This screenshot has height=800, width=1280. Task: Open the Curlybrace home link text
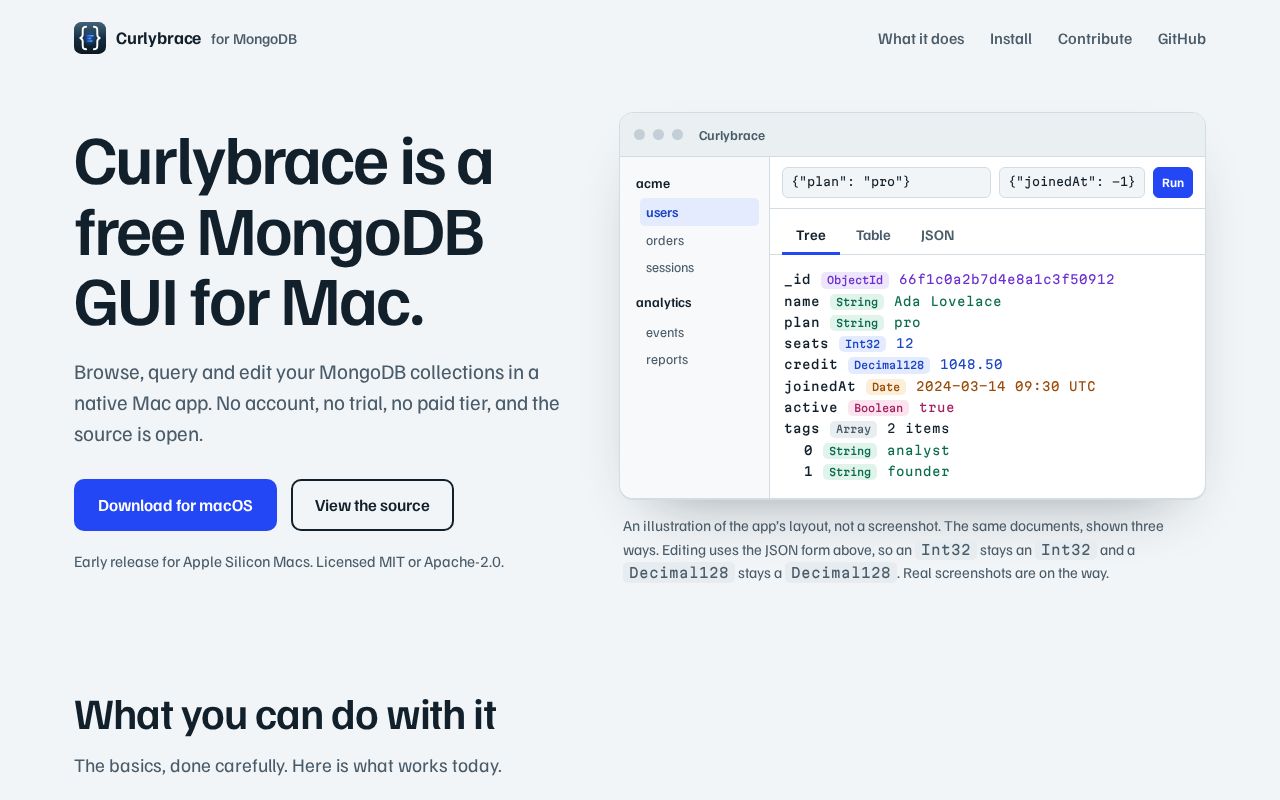tap(158, 38)
